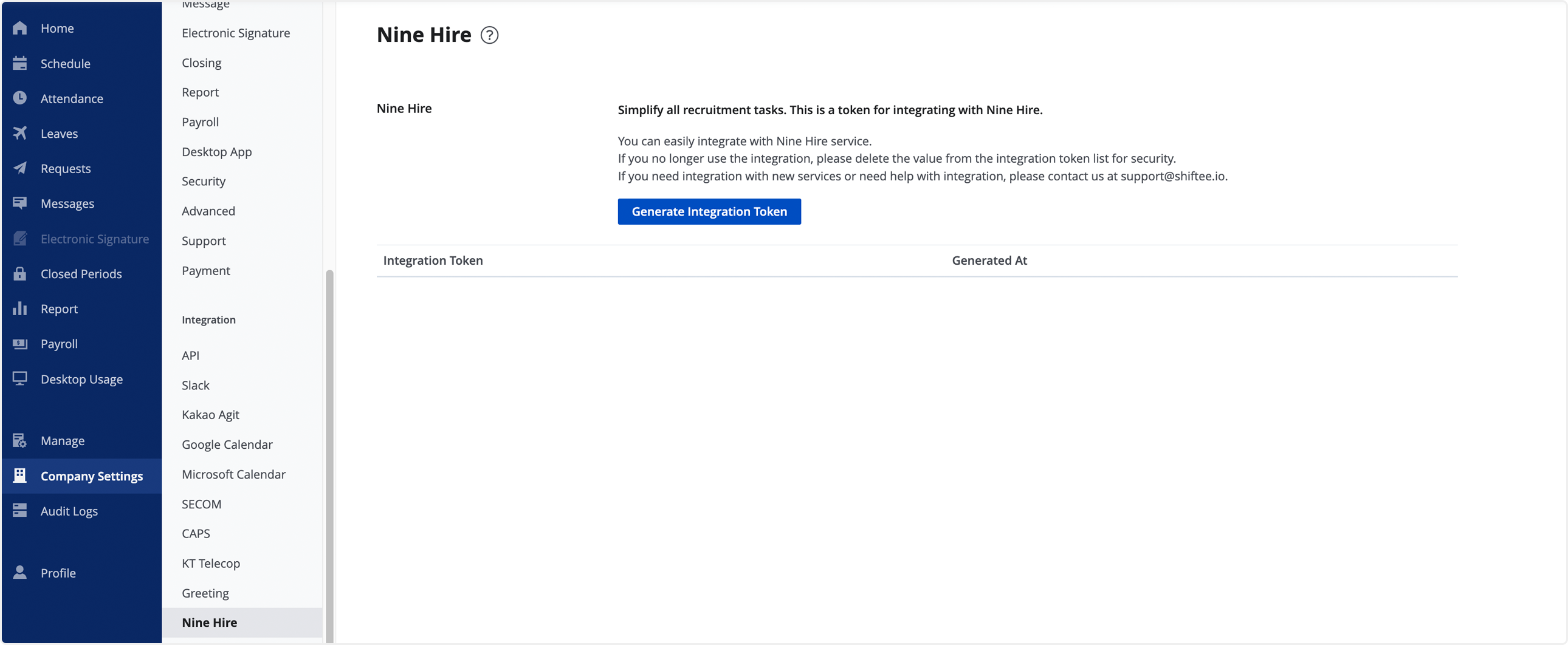This screenshot has width=1568, height=645.
Task: Open Microsoft Calendar integration page
Action: (x=233, y=474)
